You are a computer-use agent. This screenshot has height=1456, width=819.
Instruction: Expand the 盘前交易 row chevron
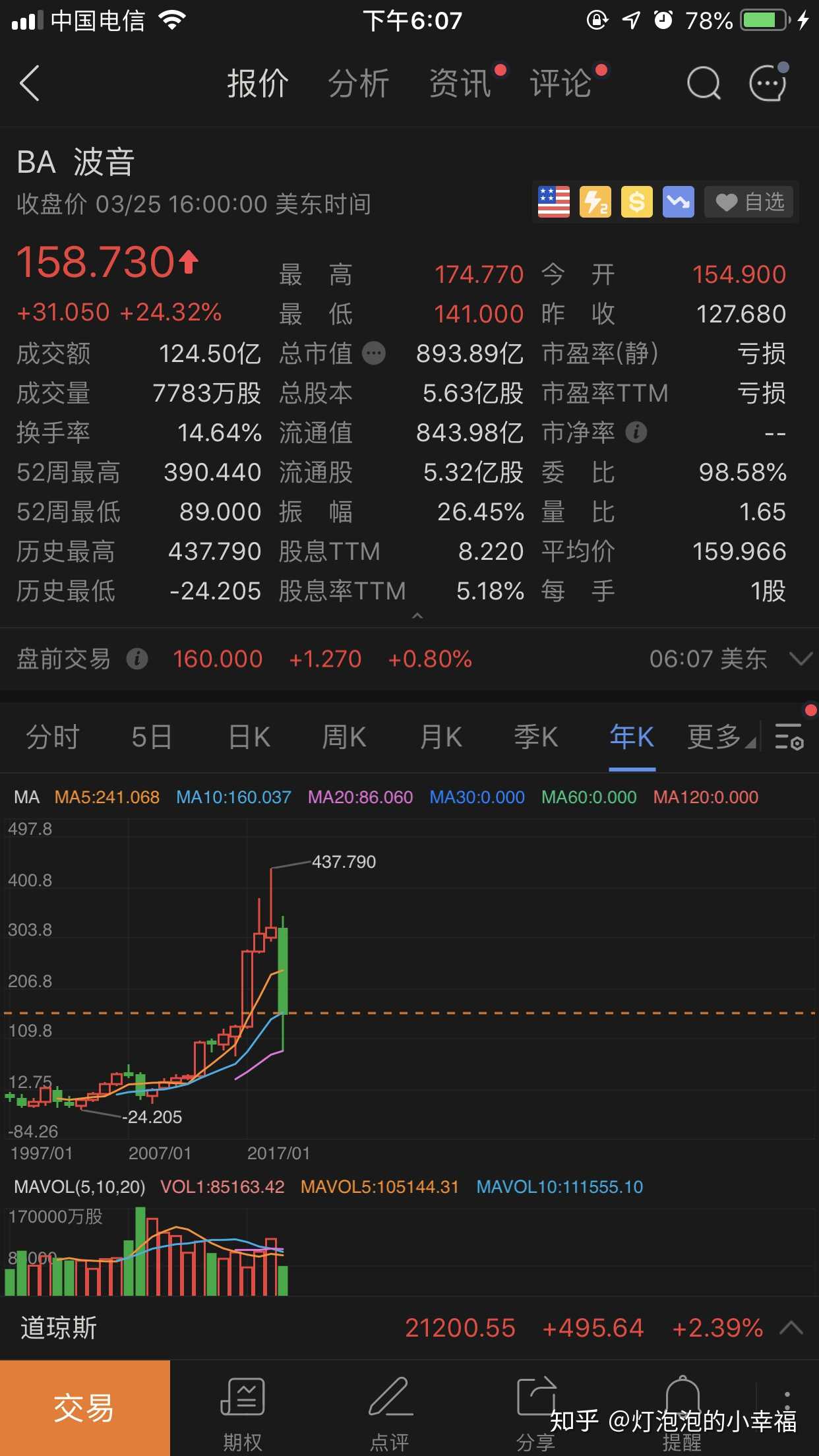click(x=800, y=659)
